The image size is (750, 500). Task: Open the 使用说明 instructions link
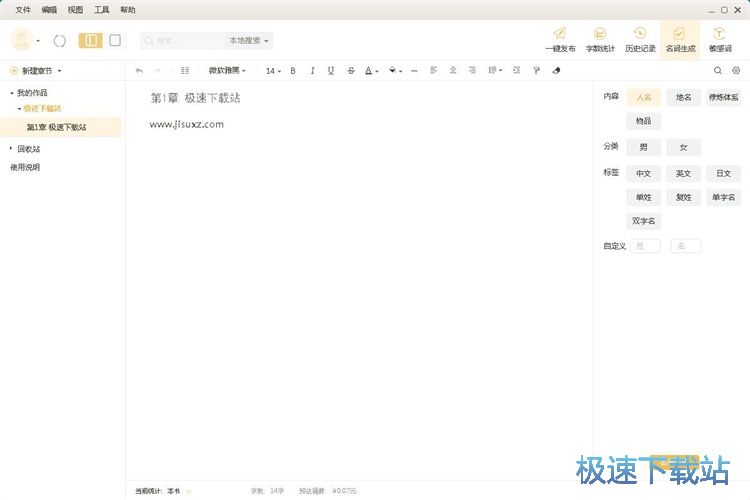pos(25,167)
